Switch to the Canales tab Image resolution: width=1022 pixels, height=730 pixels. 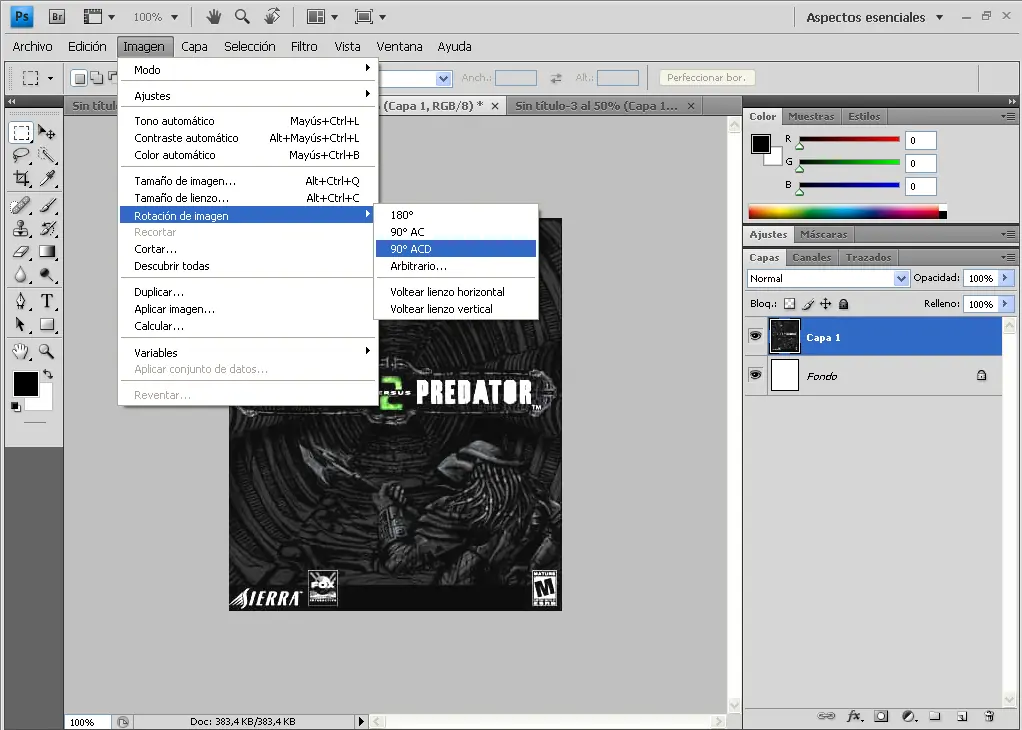pos(811,257)
